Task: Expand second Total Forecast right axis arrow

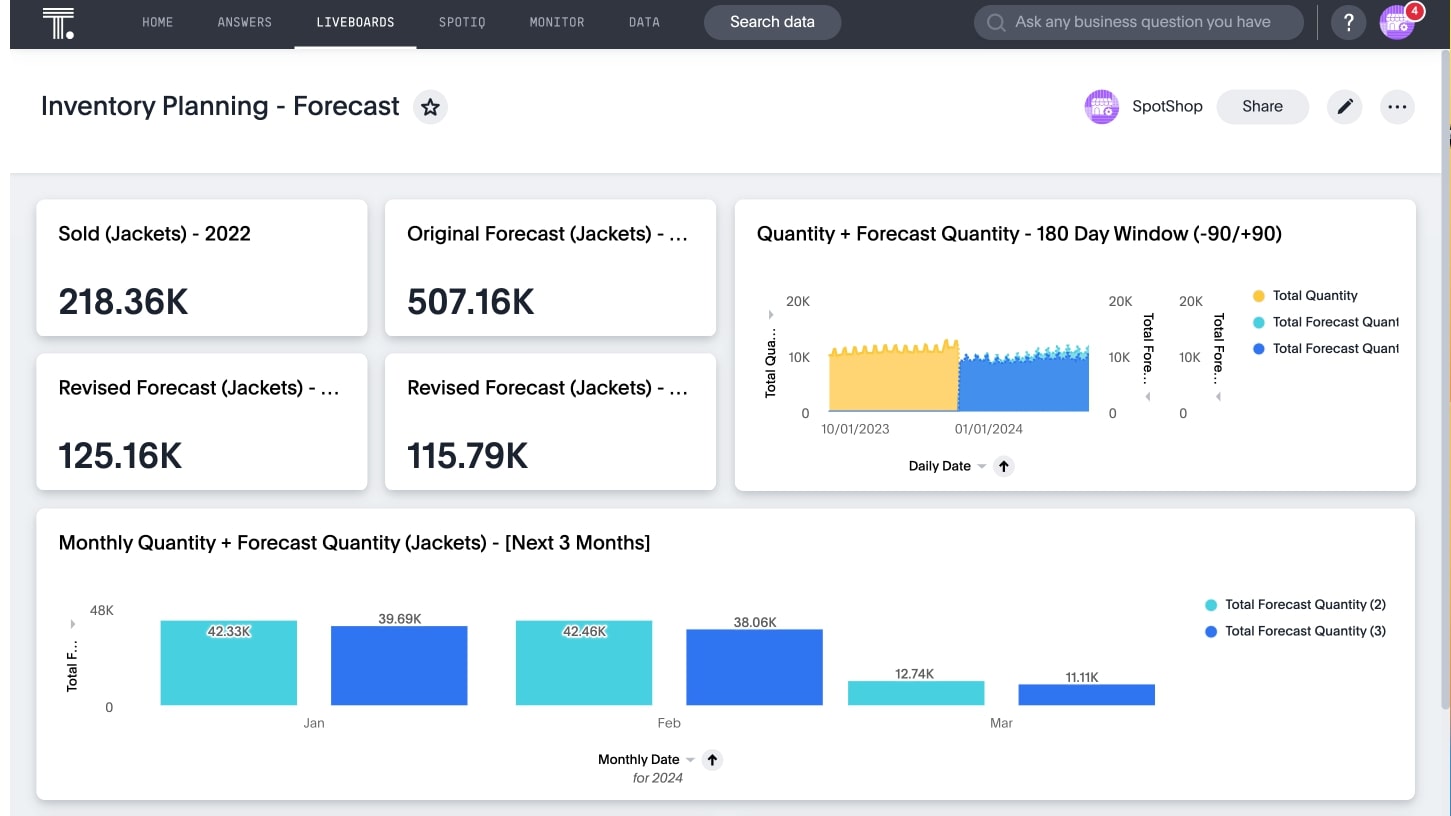Action: point(1218,397)
